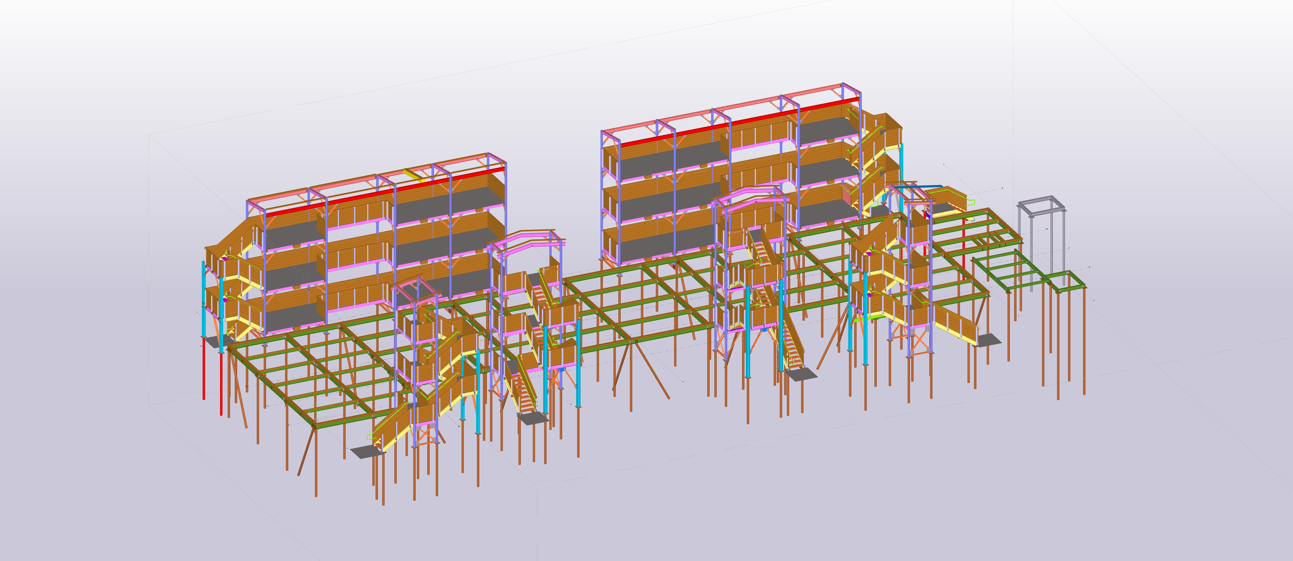Image resolution: width=1293 pixels, height=561 pixels.
Task: Click the top gray deck panel of right rack
Action: tap(670, 152)
